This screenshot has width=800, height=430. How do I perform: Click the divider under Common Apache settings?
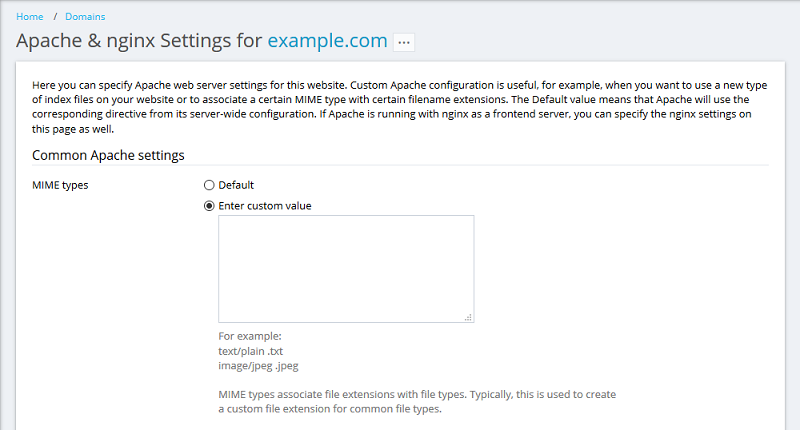[x=400, y=165]
